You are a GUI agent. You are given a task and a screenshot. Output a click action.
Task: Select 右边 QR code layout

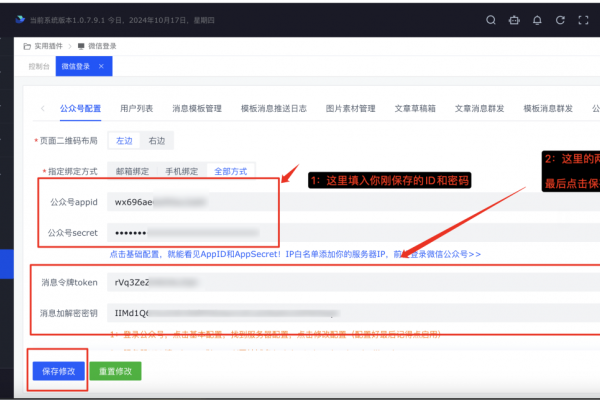157,141
